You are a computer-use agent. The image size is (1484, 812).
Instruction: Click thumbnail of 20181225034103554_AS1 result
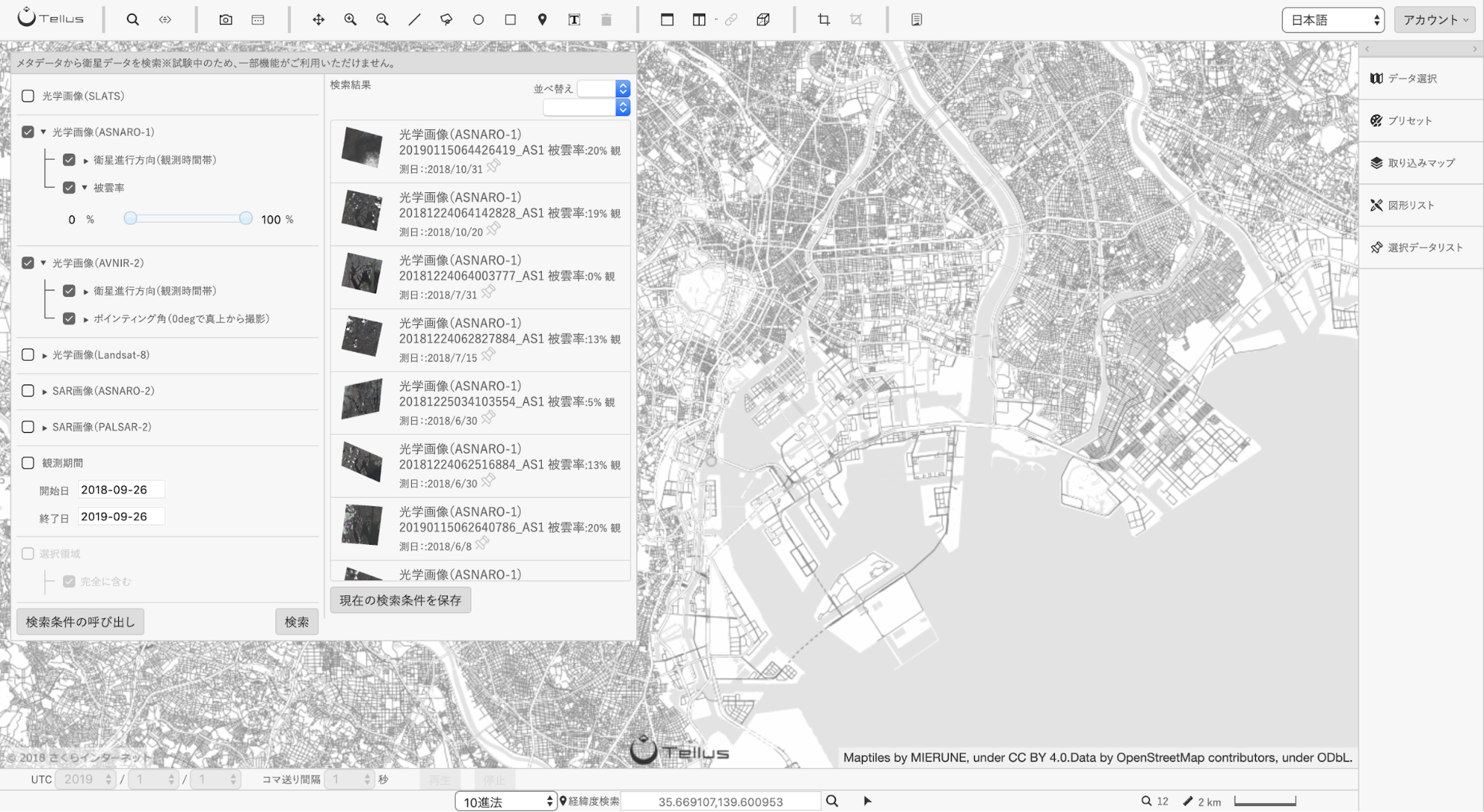pos(362,399)
